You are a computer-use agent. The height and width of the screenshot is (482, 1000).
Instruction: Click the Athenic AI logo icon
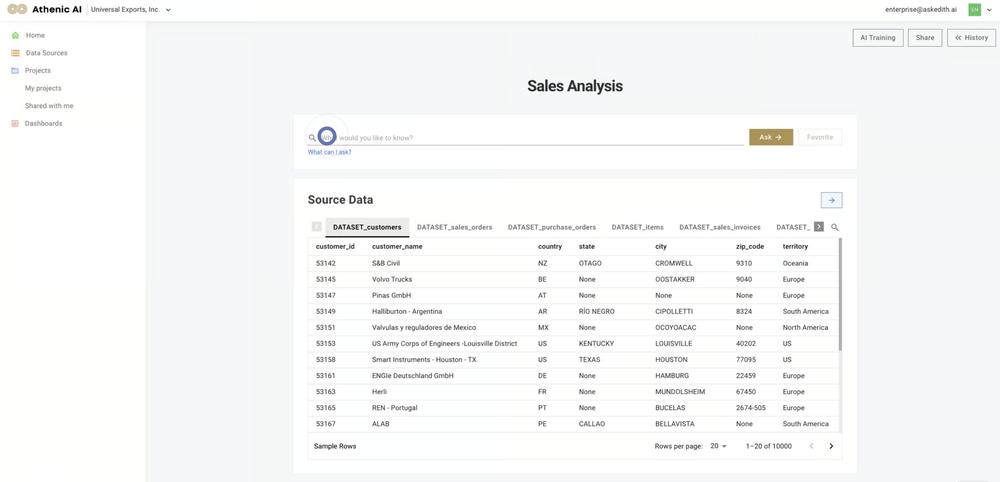17,9
